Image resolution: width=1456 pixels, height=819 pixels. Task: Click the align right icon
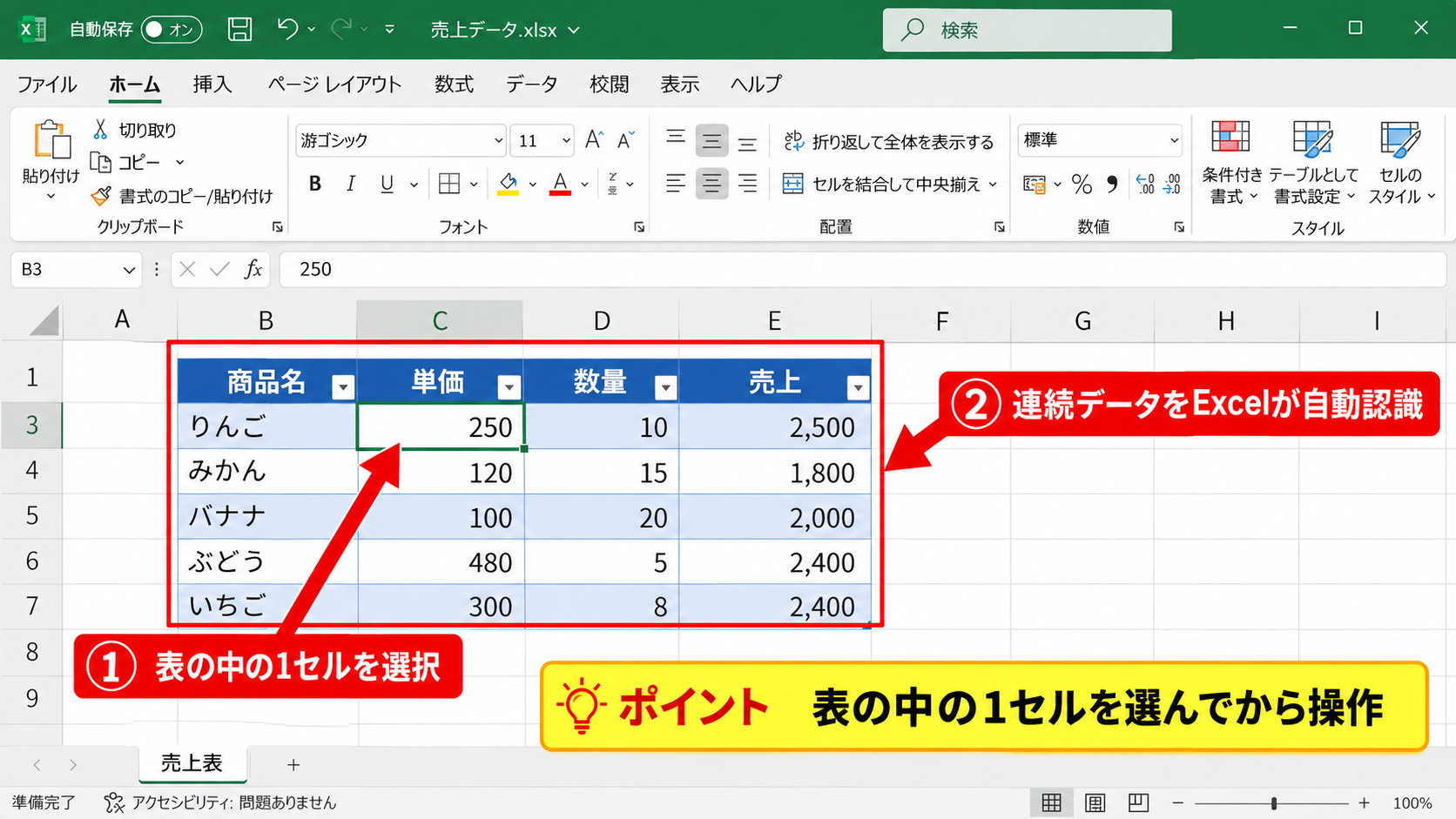pos(747,184)
